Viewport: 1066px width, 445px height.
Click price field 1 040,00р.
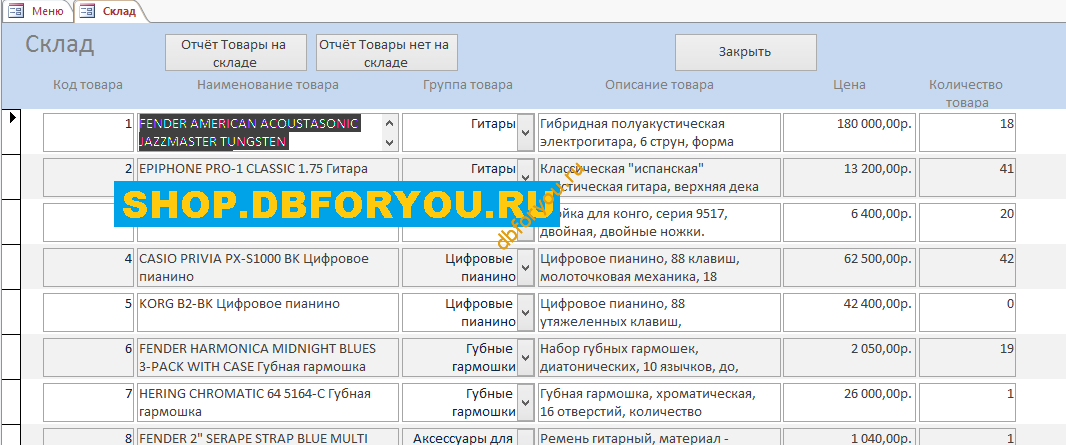848,437
